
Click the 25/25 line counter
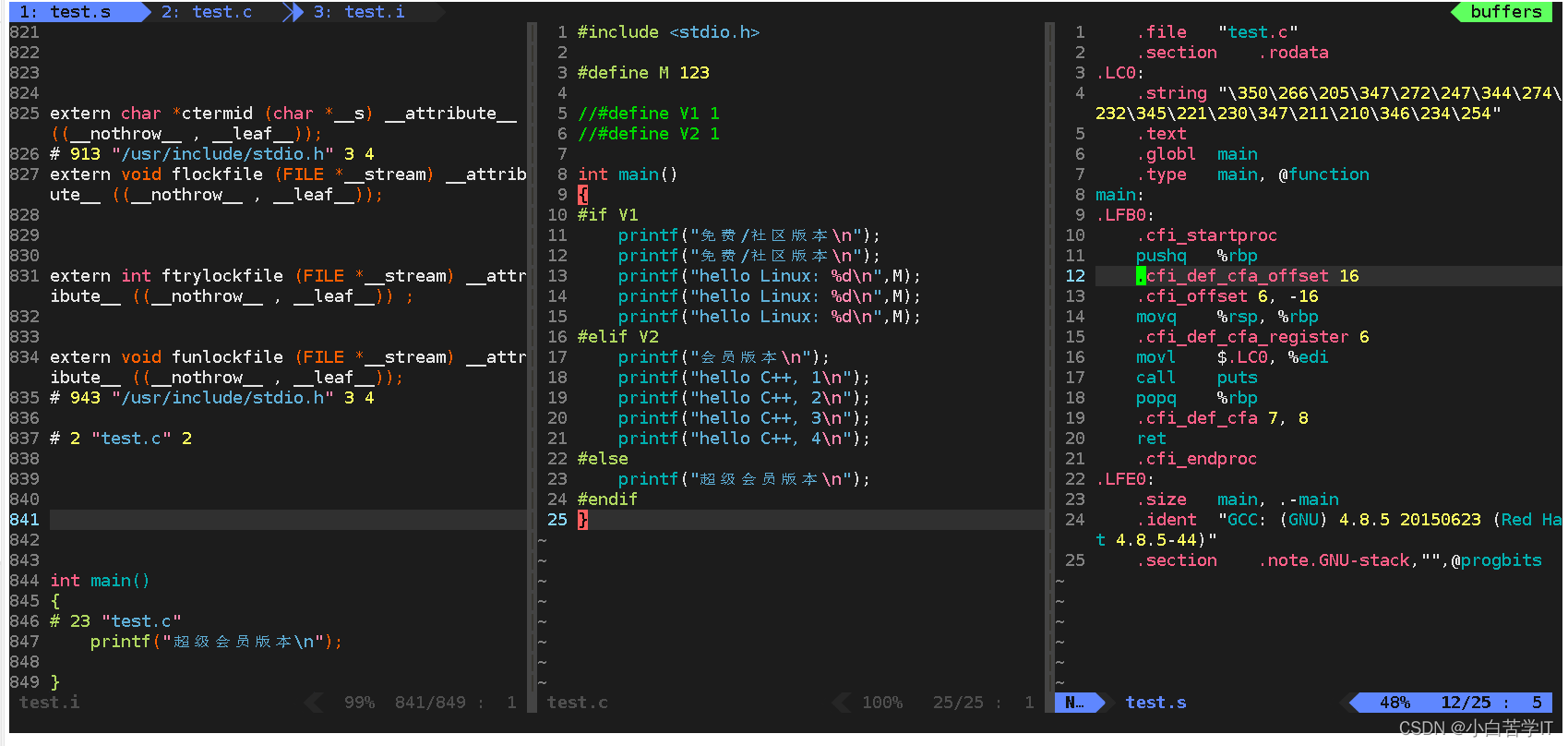[958, 703]
